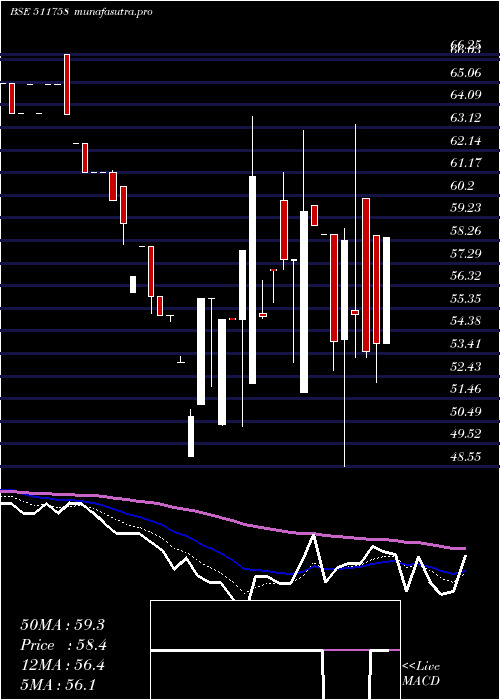Click the 50MA : 59.3 readout
Image resolution: width=500 pixels, height=700 pixels.
pyautogui.click(x=62, y=625)
